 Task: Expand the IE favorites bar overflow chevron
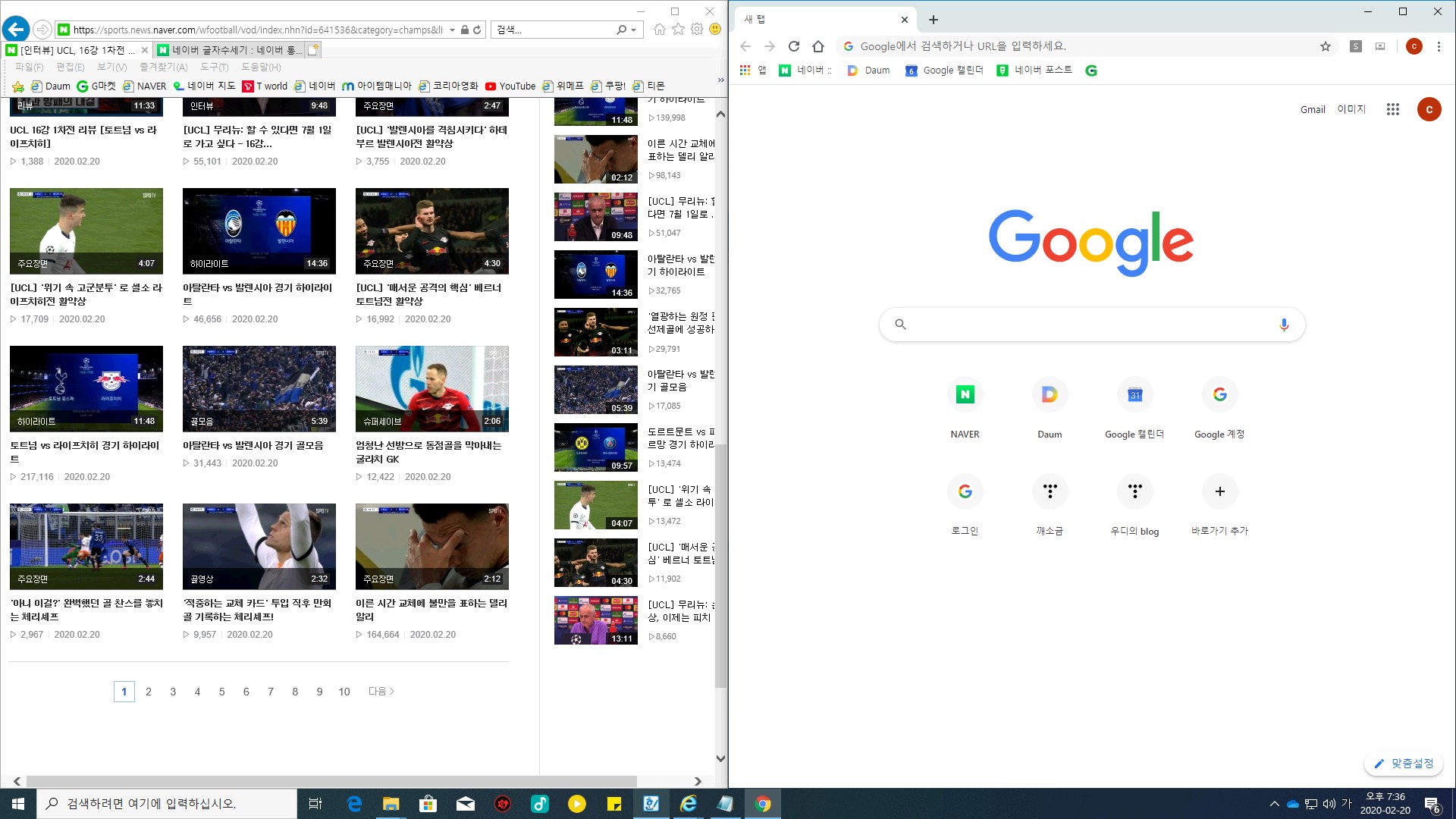tap(720, 80)
